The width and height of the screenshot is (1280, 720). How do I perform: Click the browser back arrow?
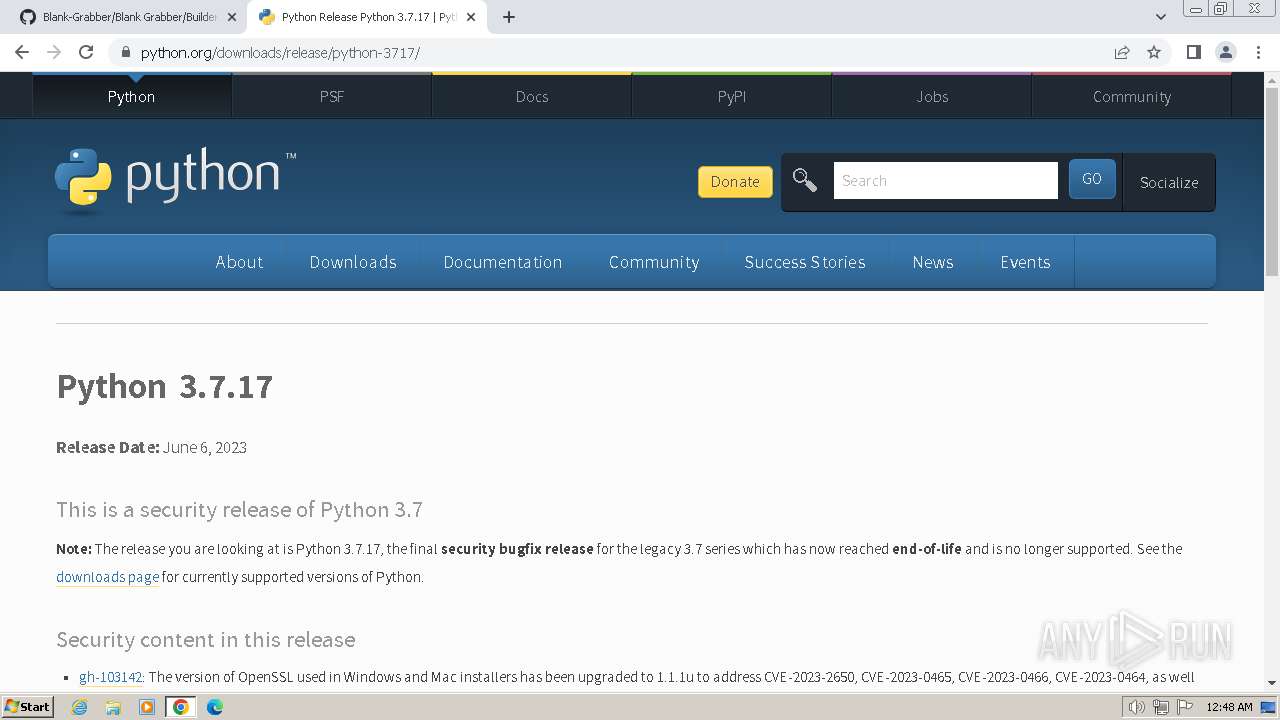[x=22, y=52]
